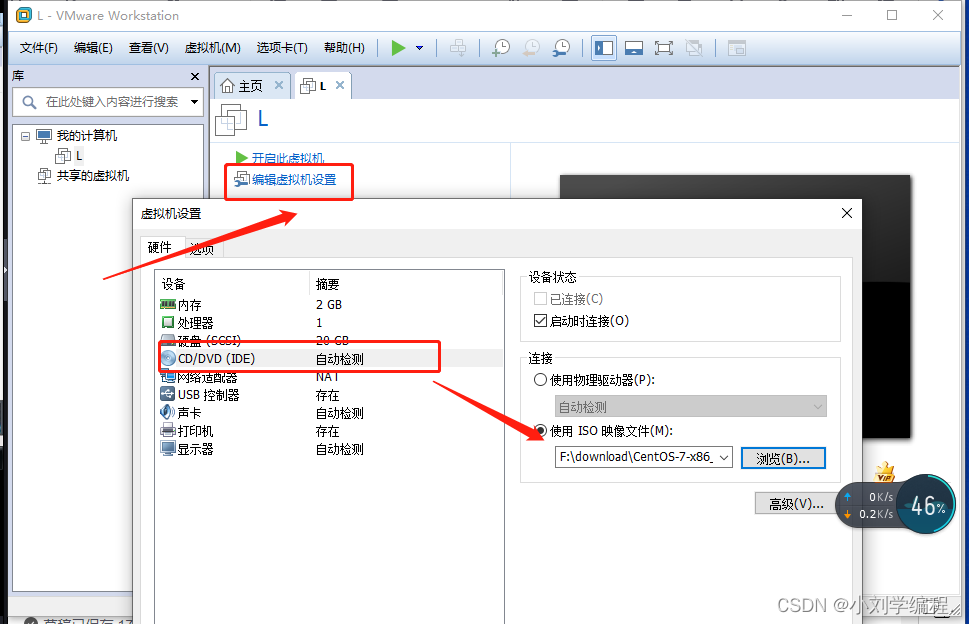The width and height of the screenshot is (969, 624).
Task: Close the 库 library panel
Action: click(x=195, y=76)
